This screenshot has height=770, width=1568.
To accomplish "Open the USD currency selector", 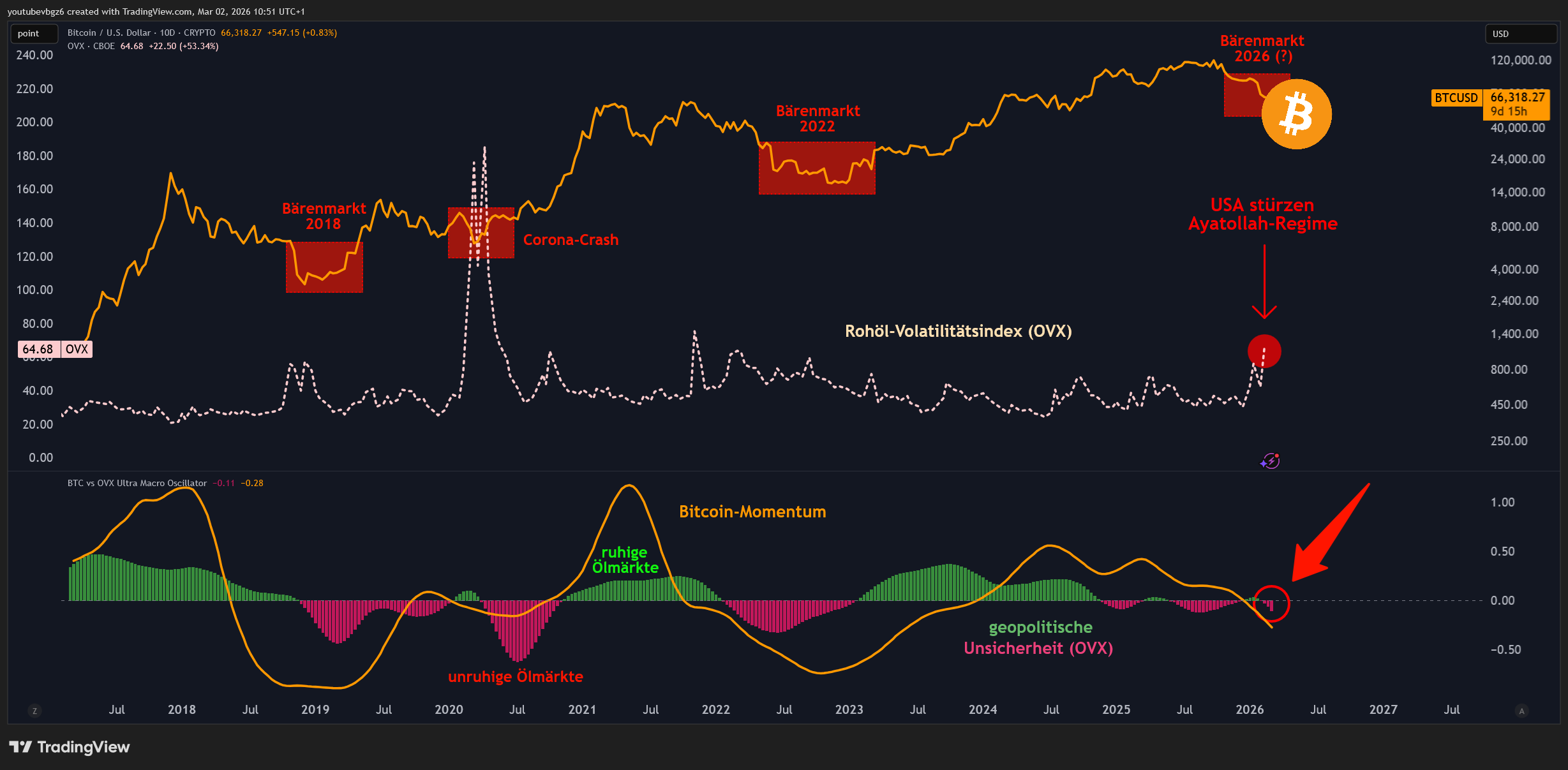I will 1520,34.
